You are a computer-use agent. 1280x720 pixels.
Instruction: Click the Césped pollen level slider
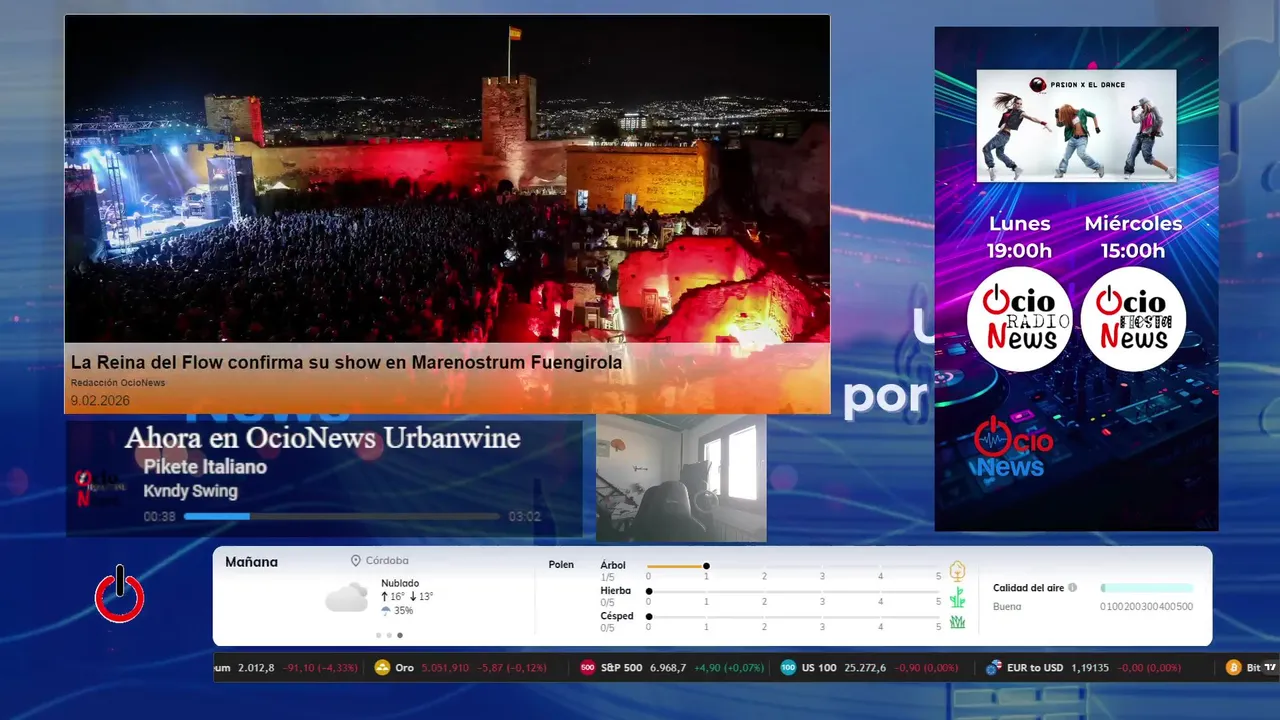(x=794, y=617)
